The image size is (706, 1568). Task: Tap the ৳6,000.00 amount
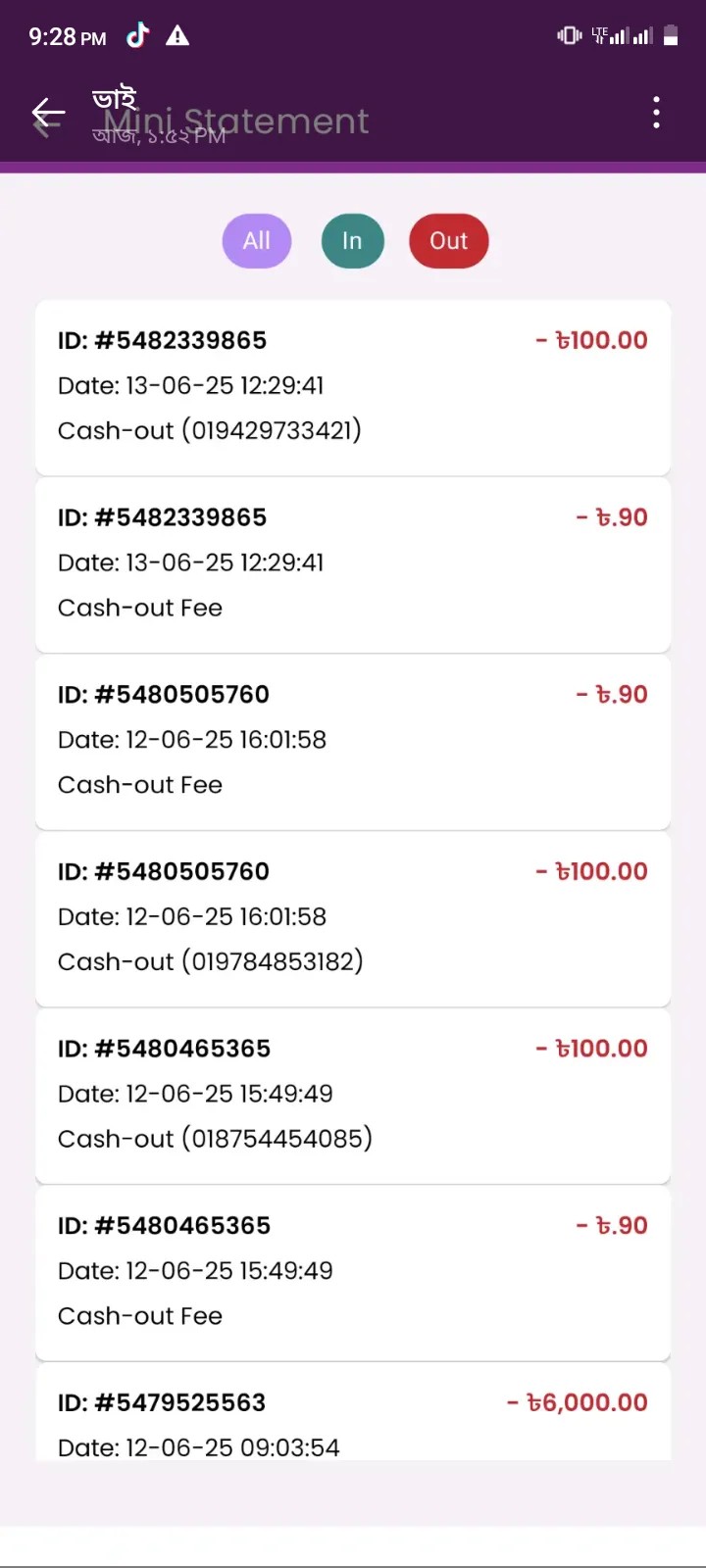click(x=577, y=1402)
